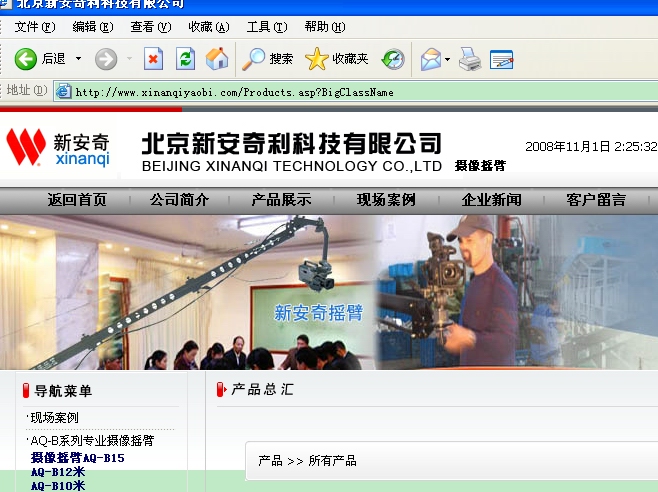This screenshot has height=492, width=658.
Task: Stop page loading with red X icon
Action: pyautogui.click(x=154, y=59)
